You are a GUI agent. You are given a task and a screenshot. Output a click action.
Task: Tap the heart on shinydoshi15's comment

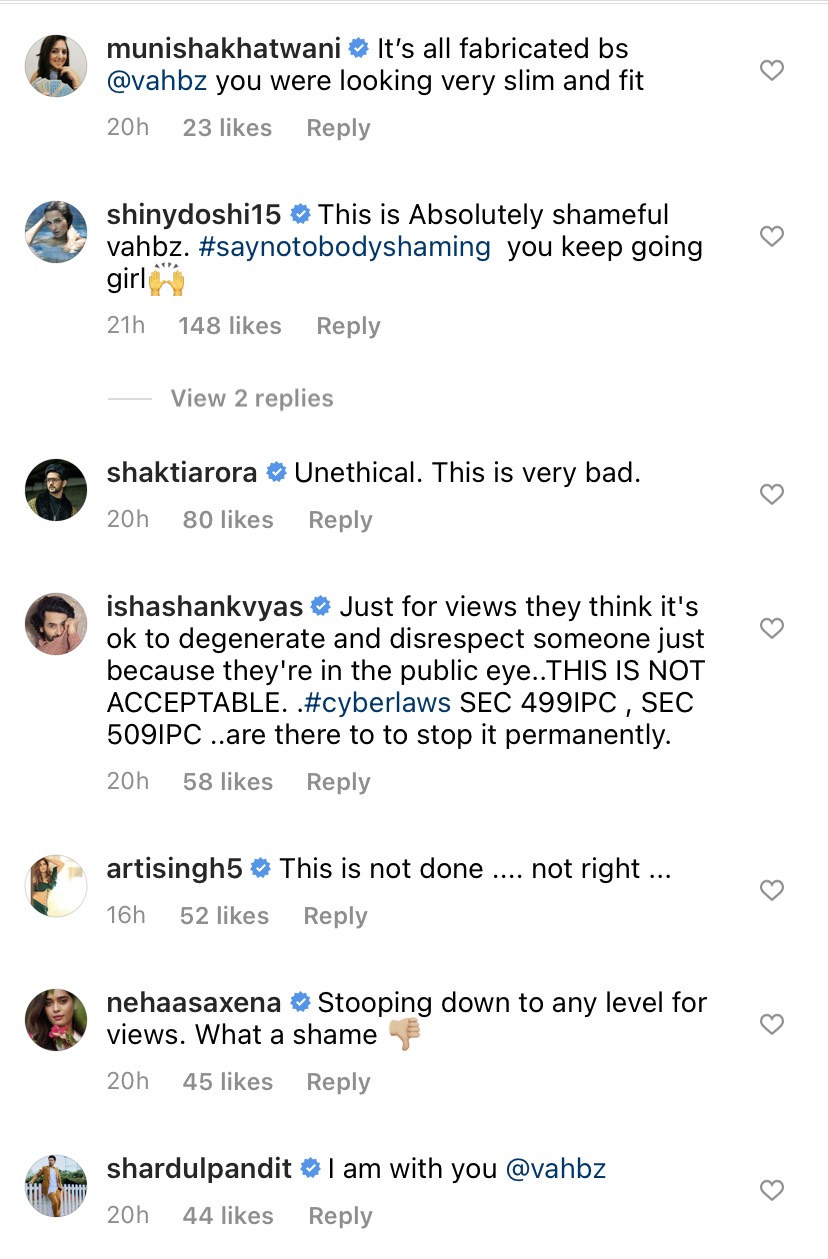(771, 237)
